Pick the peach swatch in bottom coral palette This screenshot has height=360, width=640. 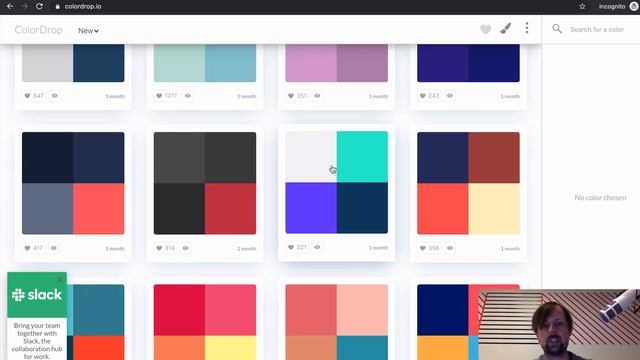(x=362, y=310)
